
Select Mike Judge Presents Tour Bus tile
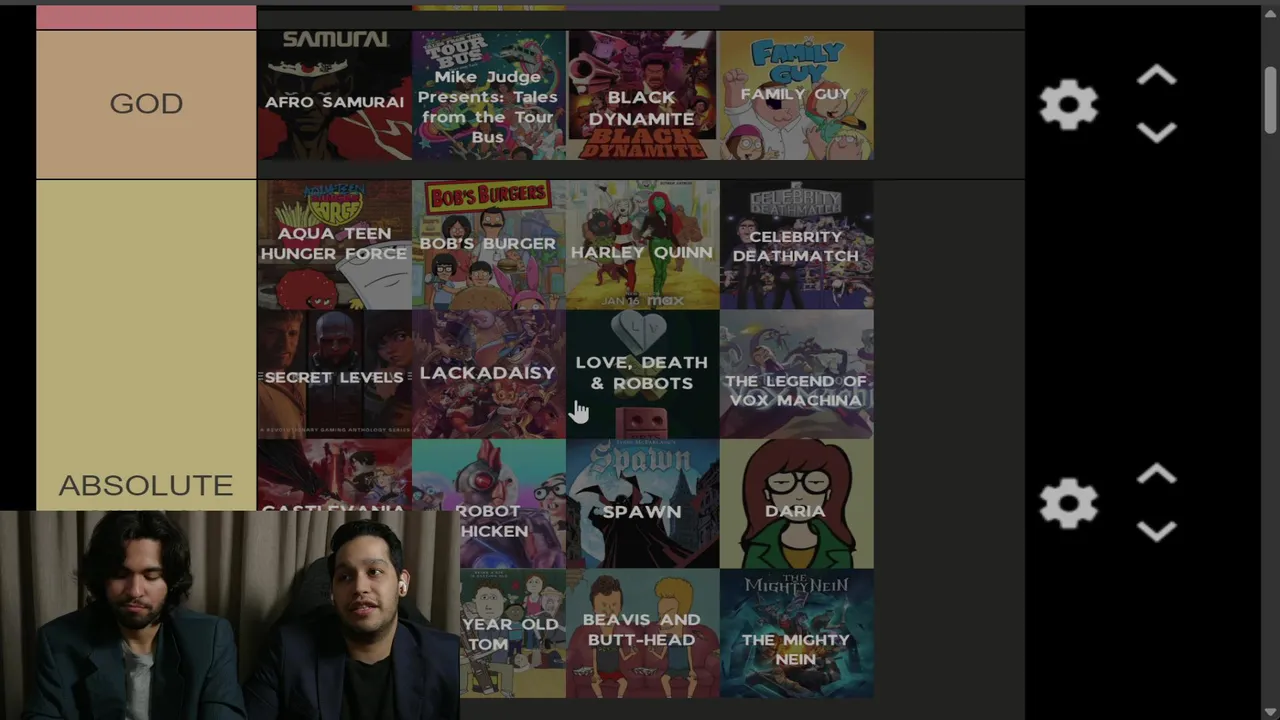tap(488, 95)
